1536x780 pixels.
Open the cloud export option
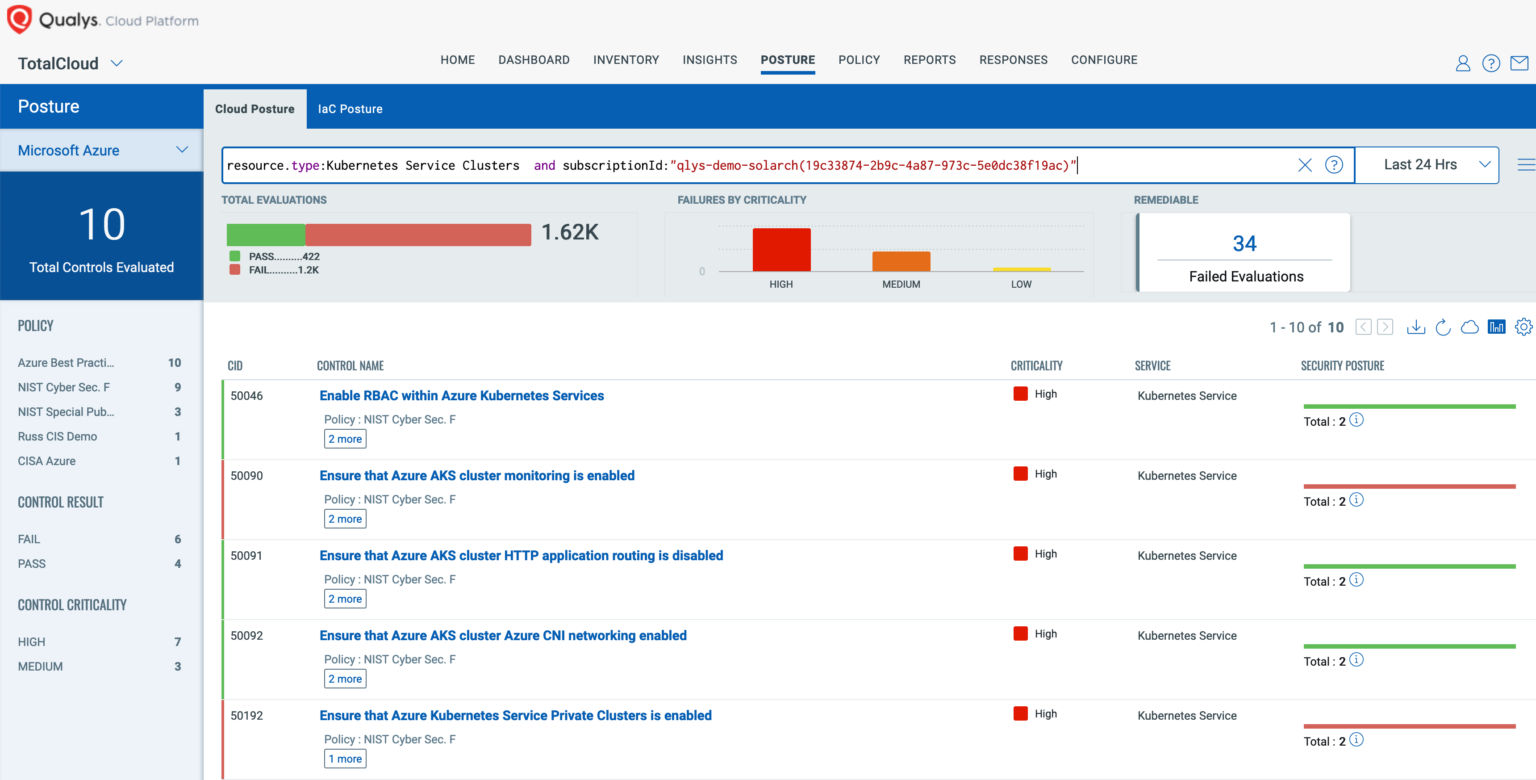1469,326
